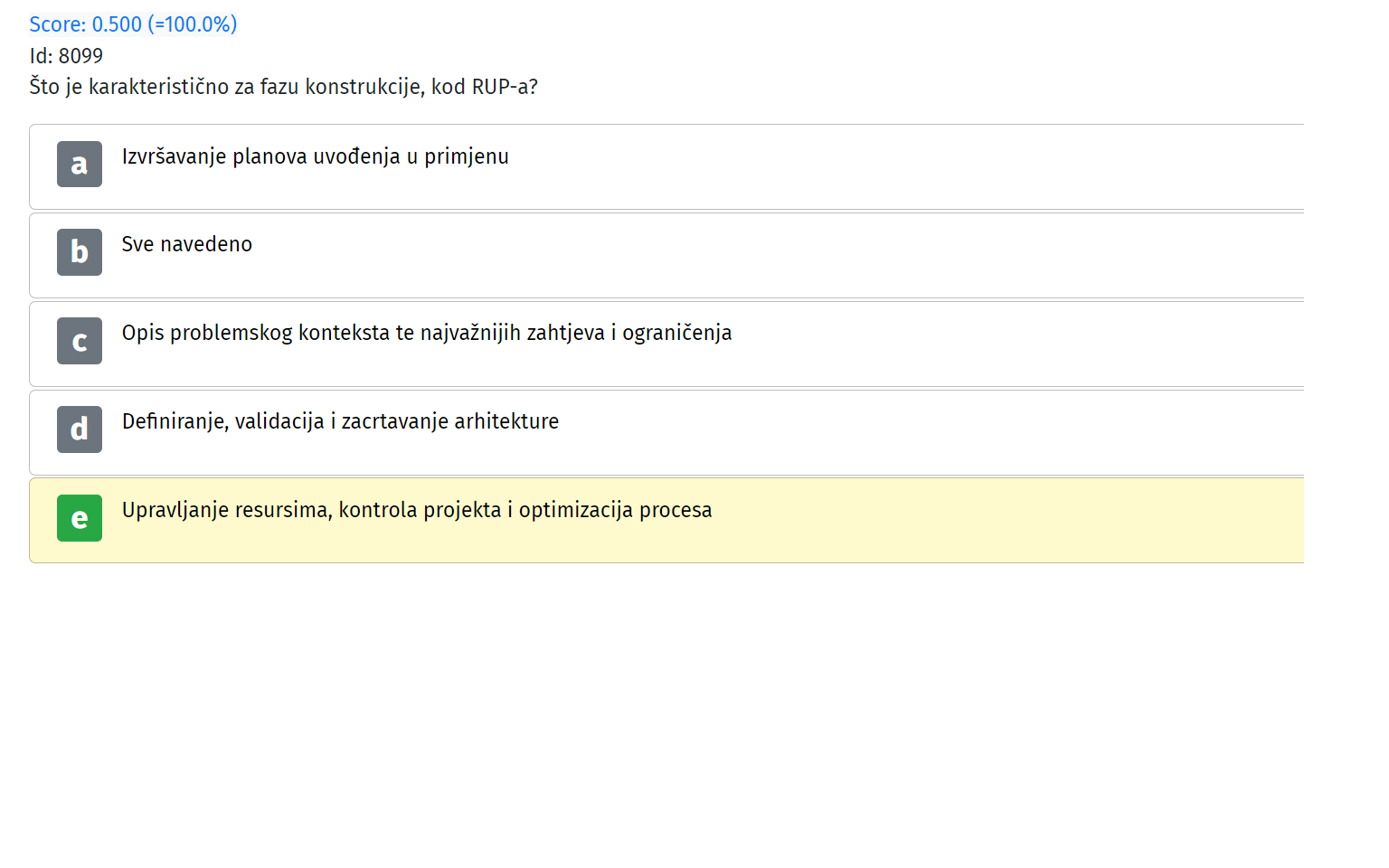Click the '(=100.0%)' part of the score
1389x868 pixels.
[x=193, y=24]
